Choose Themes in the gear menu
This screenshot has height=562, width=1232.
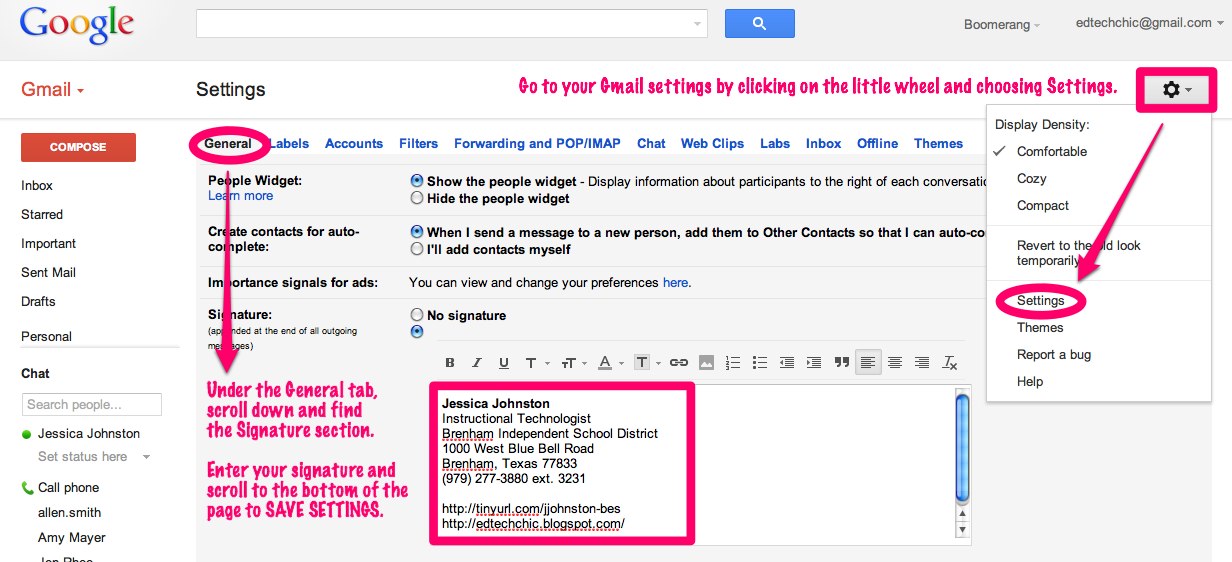point(1040,328)
